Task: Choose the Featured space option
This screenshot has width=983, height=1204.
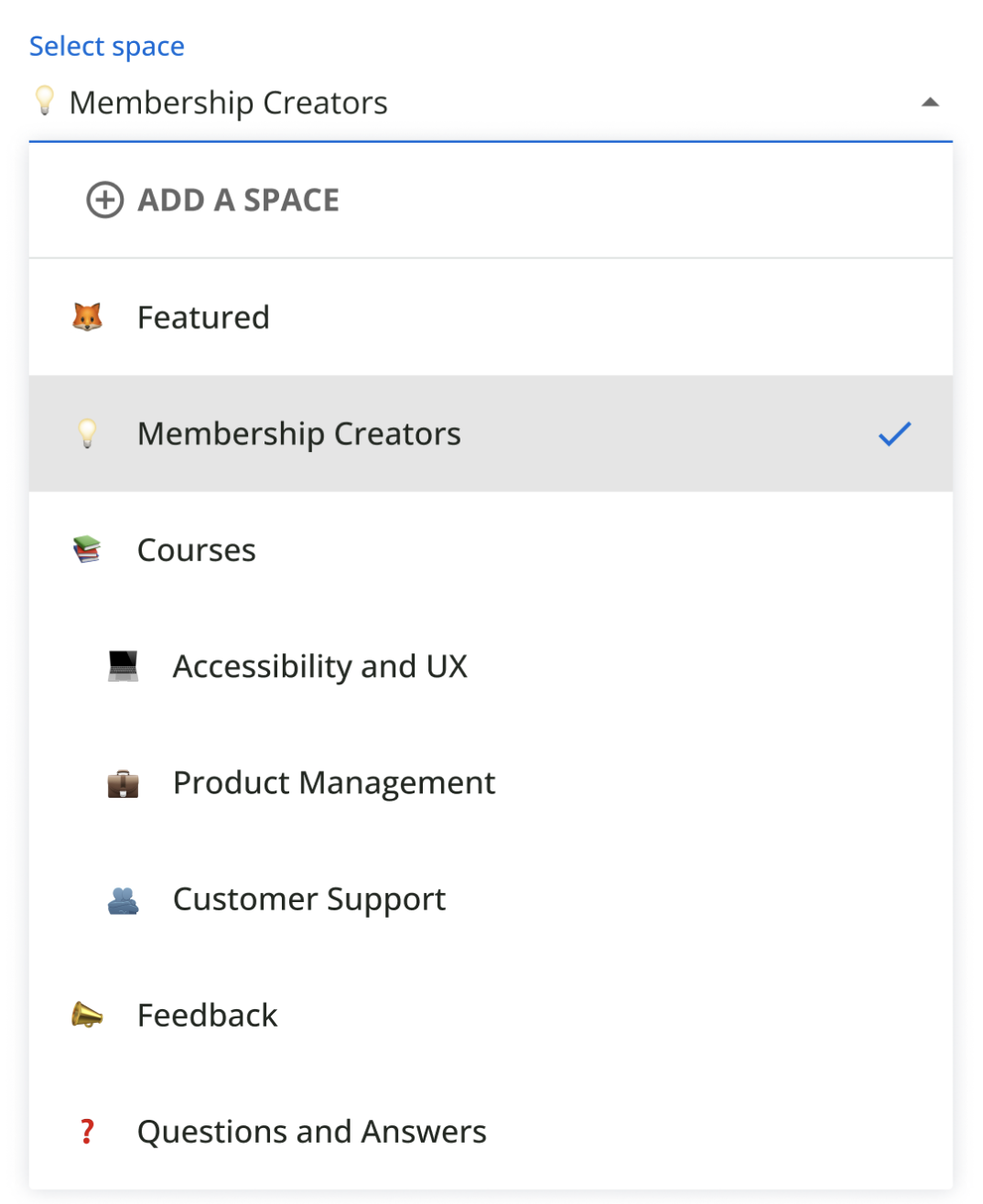Action: point(203,317)
